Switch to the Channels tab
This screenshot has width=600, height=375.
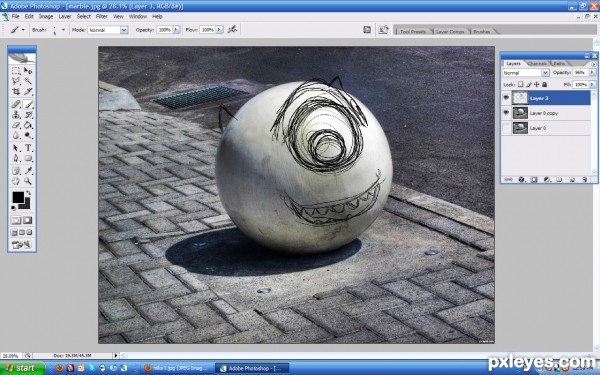tap(537, 64)
